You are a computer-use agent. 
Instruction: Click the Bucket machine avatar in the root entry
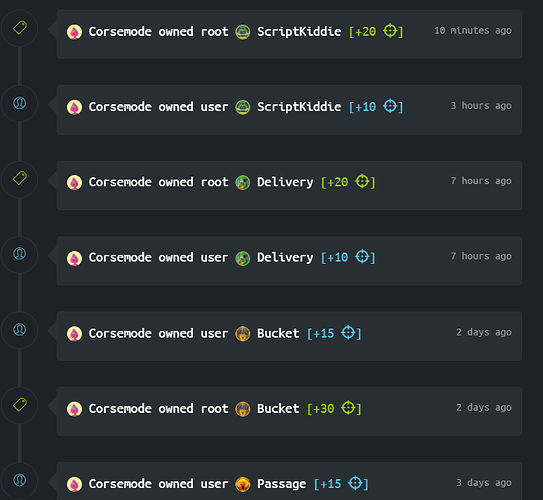click(x=243, y=409)
